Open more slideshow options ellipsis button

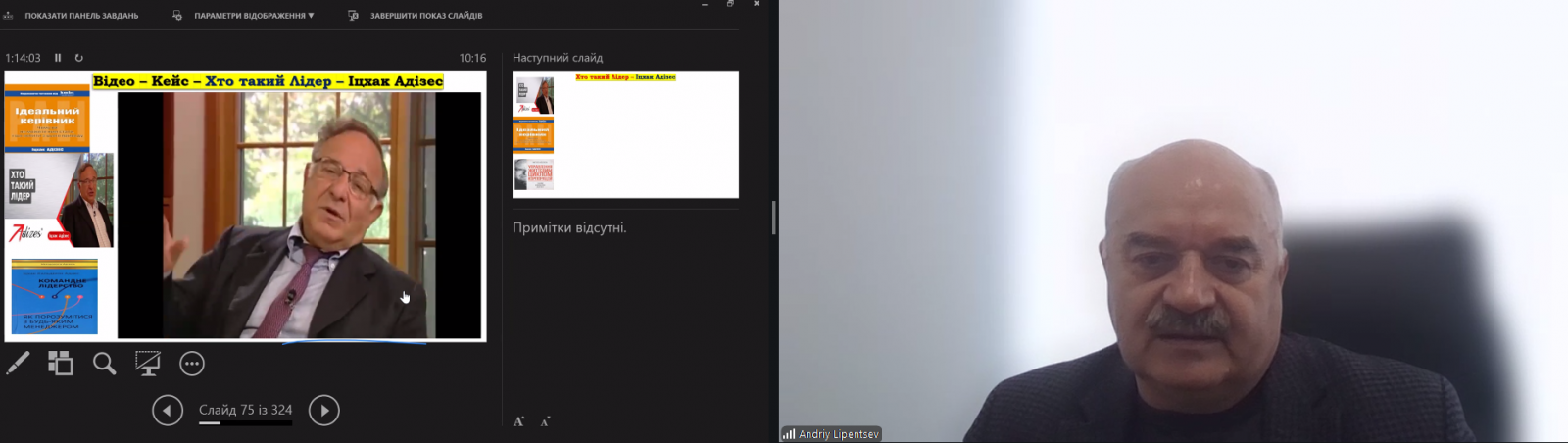(x=192, y=364)
